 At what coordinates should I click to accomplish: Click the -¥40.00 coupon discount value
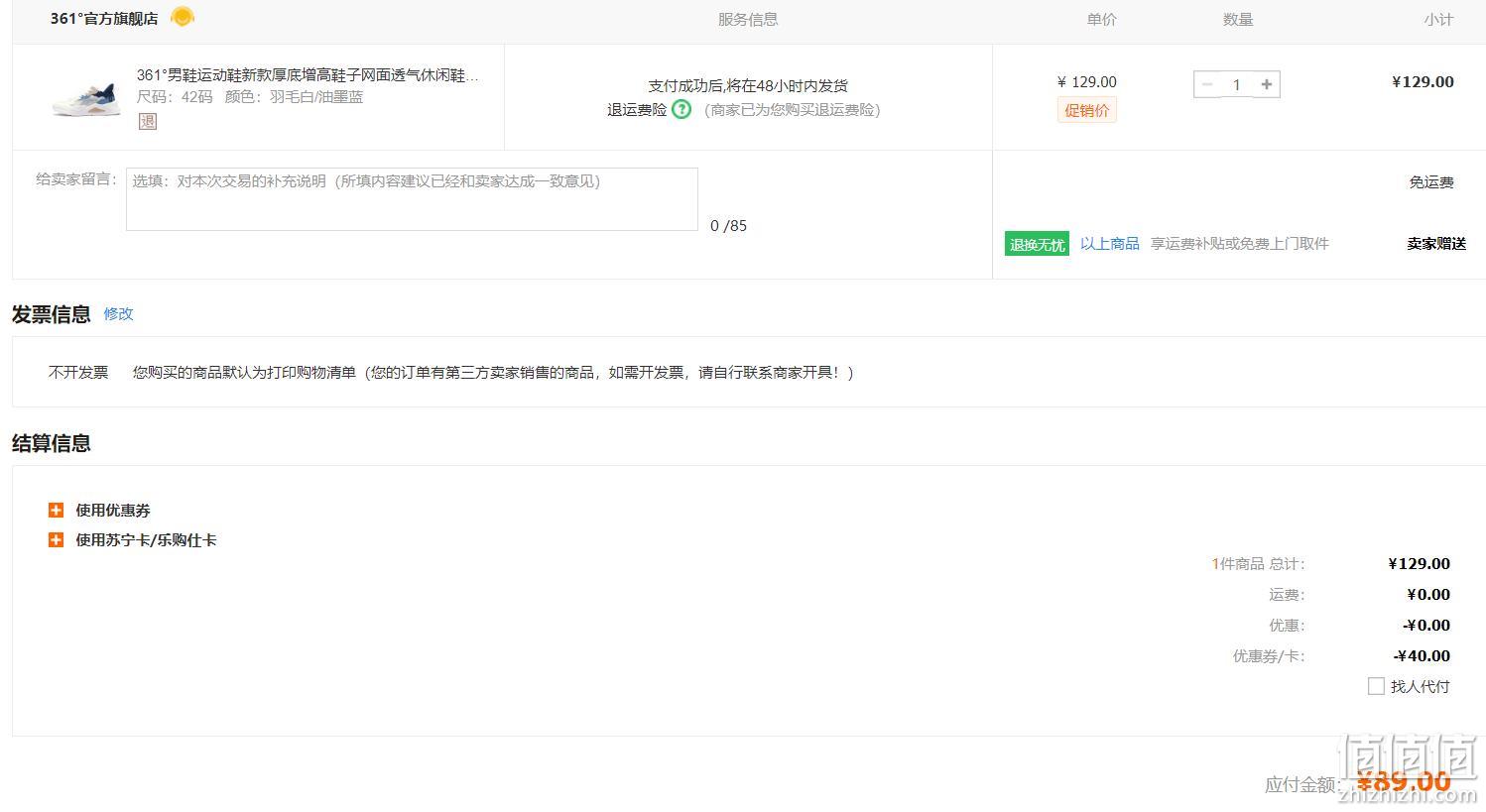(x=1422, y=655)
